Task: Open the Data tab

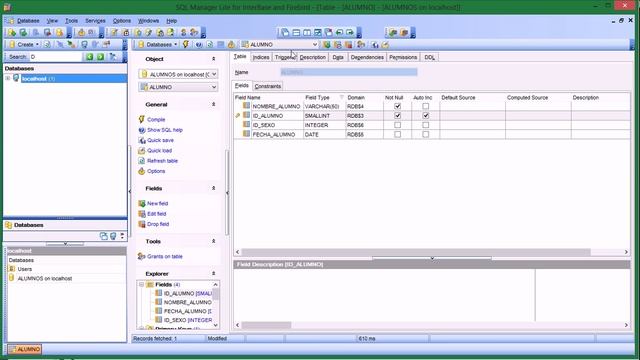Action: (x=338, y=57)
